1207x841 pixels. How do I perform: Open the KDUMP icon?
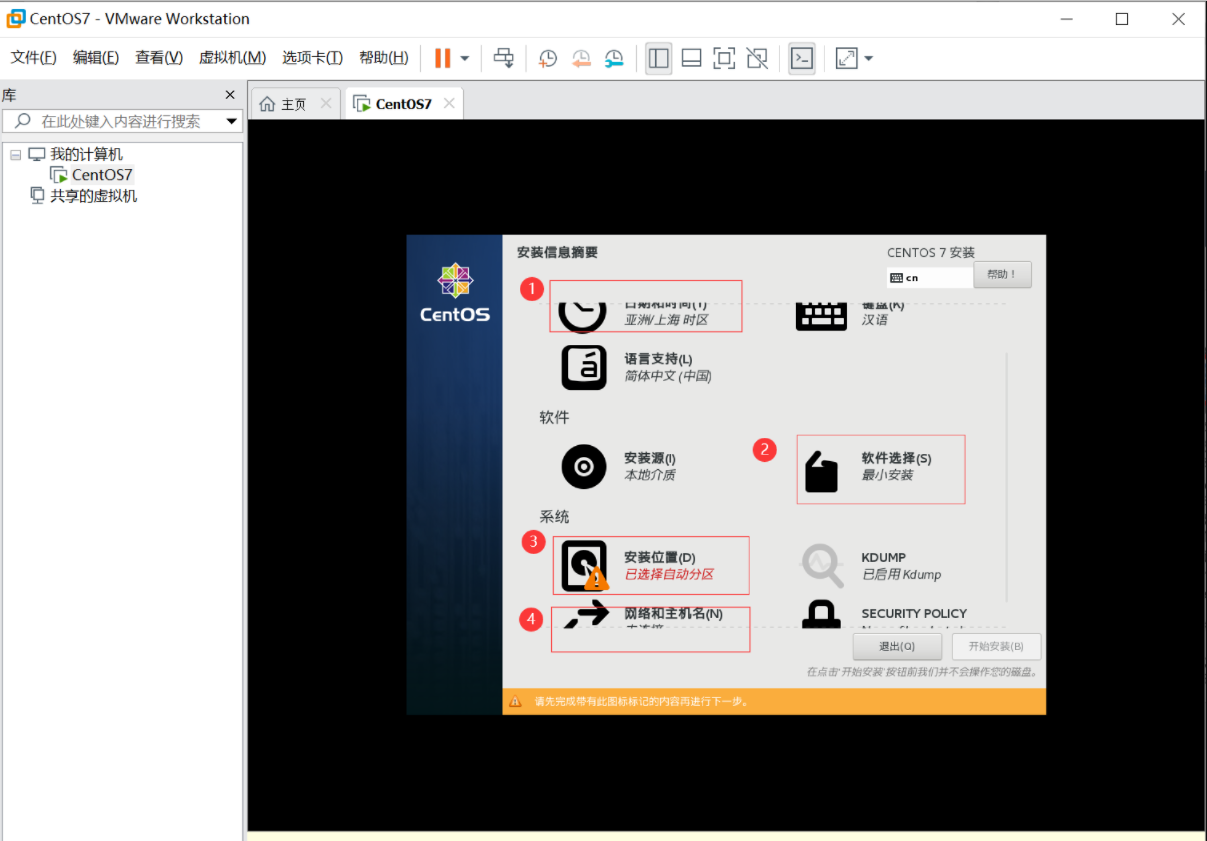coord(822,566)
